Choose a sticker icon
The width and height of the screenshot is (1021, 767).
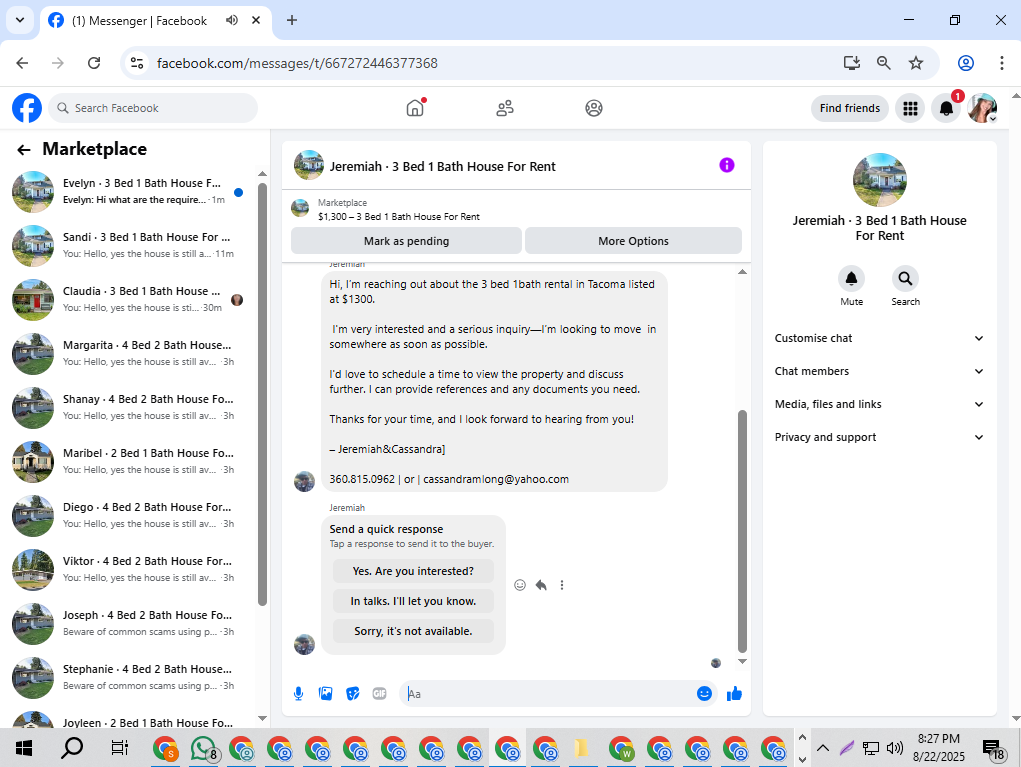353,694
